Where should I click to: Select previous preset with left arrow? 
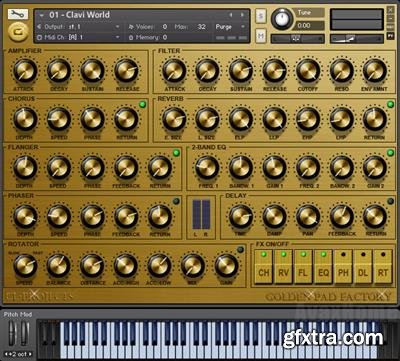click(x=231, y=15)
